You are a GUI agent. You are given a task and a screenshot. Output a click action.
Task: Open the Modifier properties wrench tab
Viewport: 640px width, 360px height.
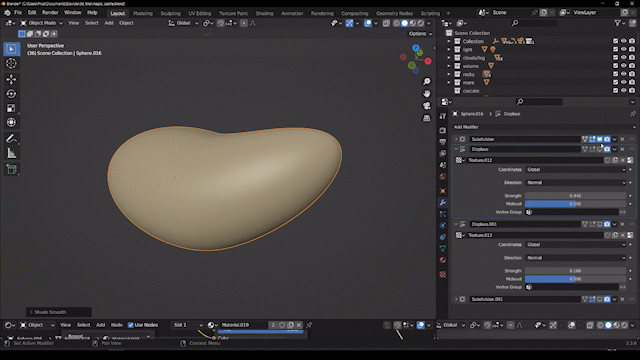tap(443, 202)
